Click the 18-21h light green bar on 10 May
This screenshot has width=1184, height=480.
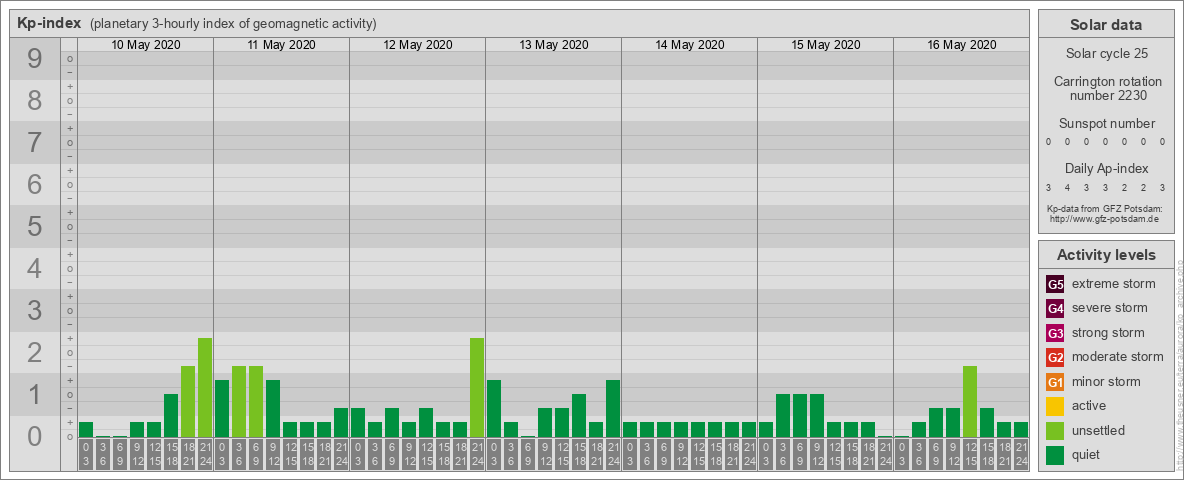pyautogui.click(x=188, y=402)
